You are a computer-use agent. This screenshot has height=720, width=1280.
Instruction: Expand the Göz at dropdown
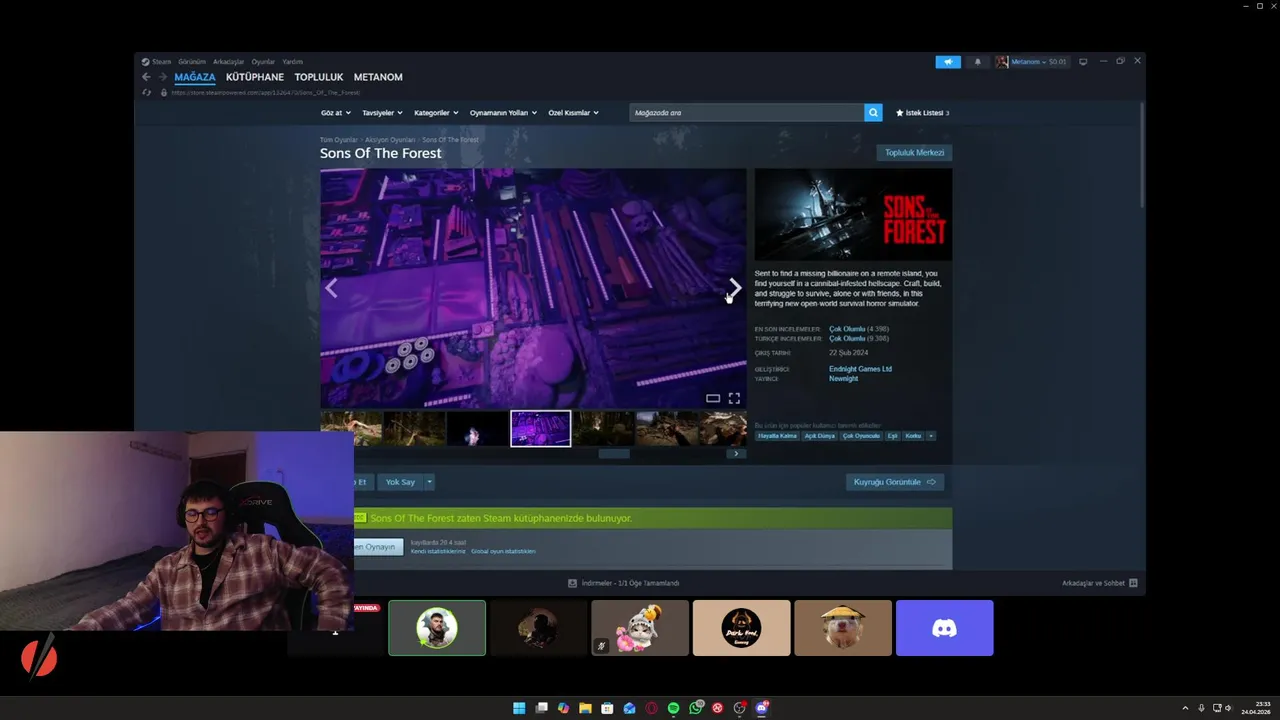pyautogui.click(x=335, y=113)
